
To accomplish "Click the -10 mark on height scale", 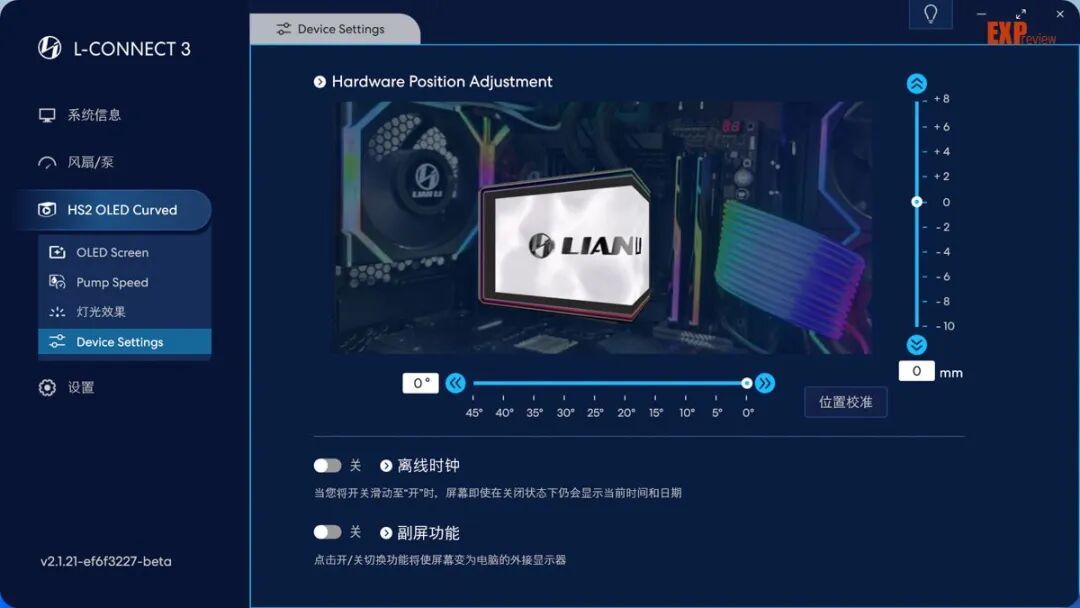I will pos(945,326).
